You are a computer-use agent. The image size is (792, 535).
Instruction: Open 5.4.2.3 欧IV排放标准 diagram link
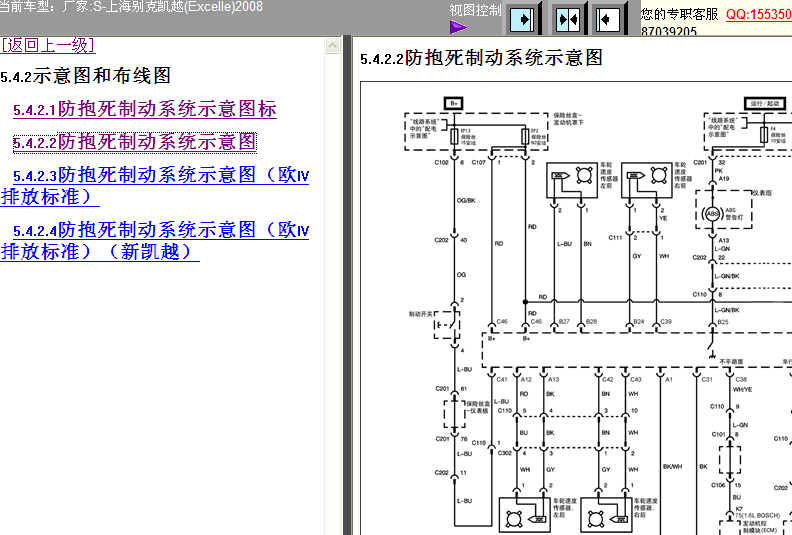coord(155,186)
